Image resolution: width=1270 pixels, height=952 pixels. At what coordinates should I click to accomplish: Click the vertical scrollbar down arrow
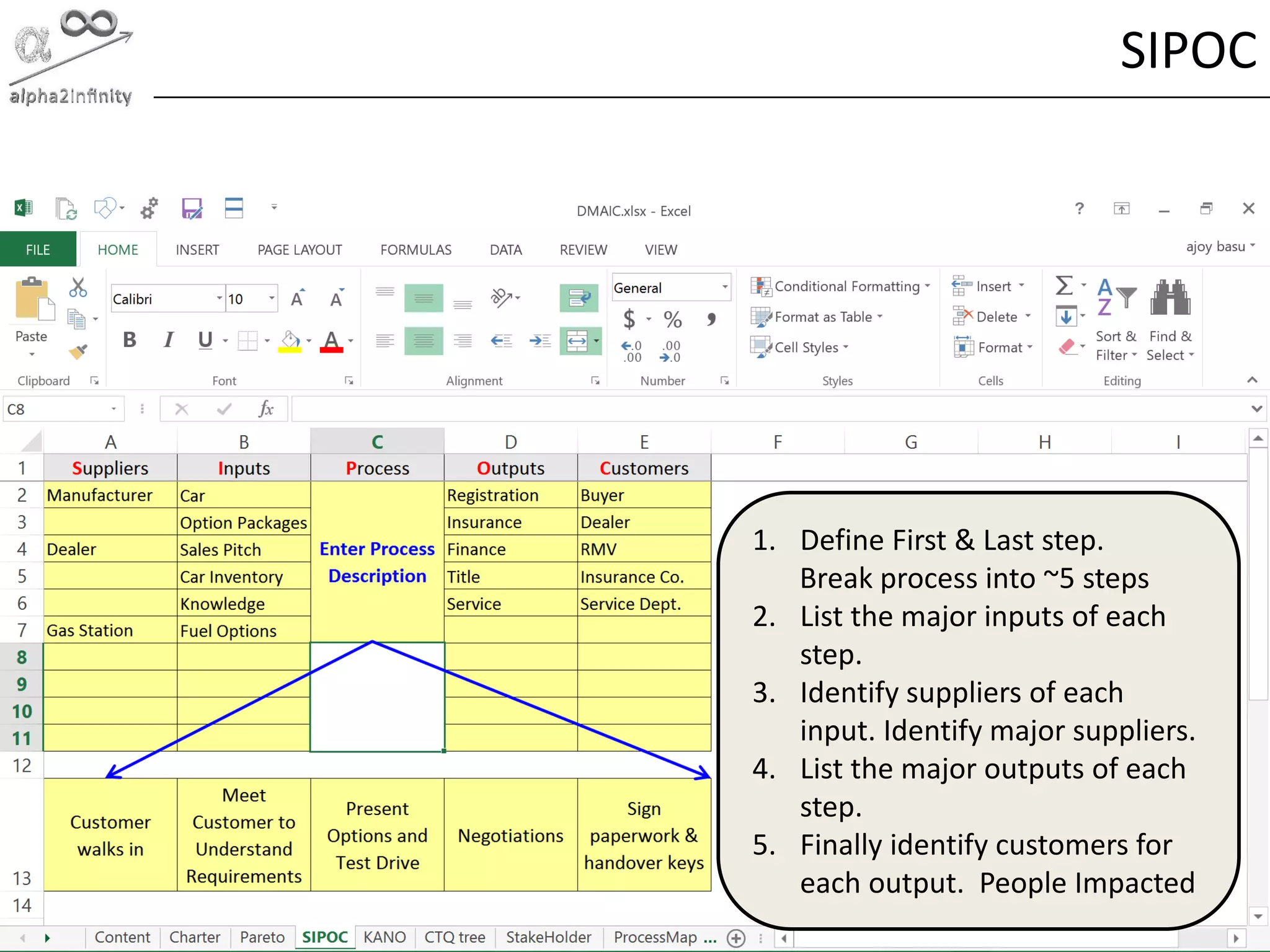pyautogui.click(x=1258, y=916)
